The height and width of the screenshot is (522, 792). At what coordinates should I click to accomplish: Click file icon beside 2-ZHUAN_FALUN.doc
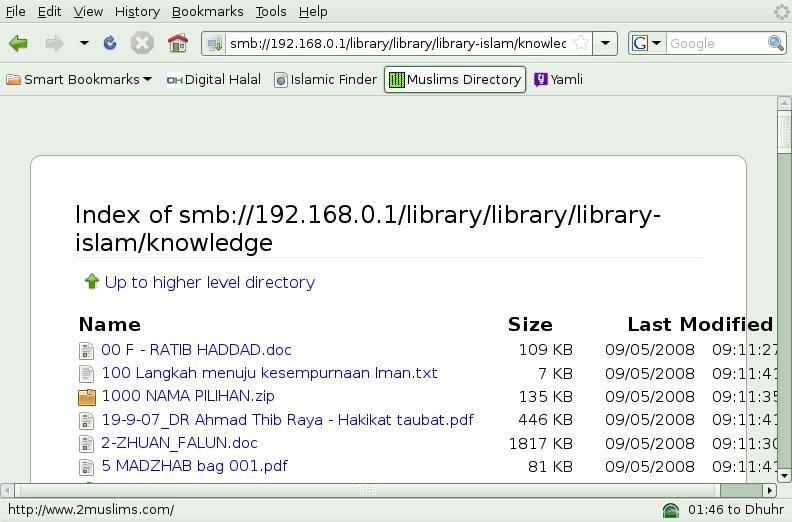(87, 444)
